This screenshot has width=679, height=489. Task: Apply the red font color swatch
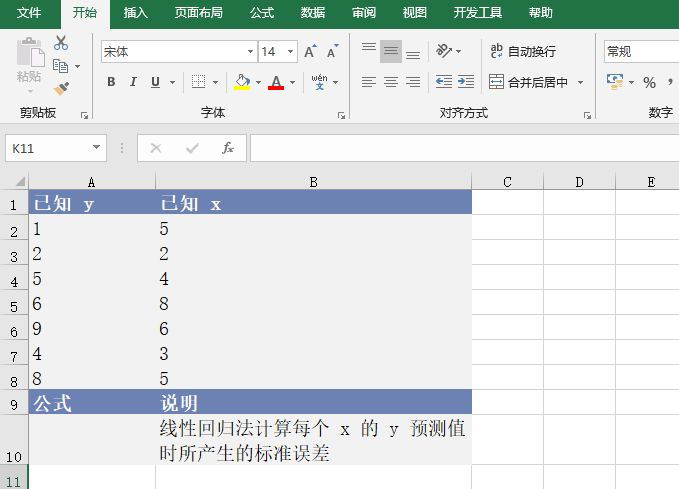coord(276,82)
